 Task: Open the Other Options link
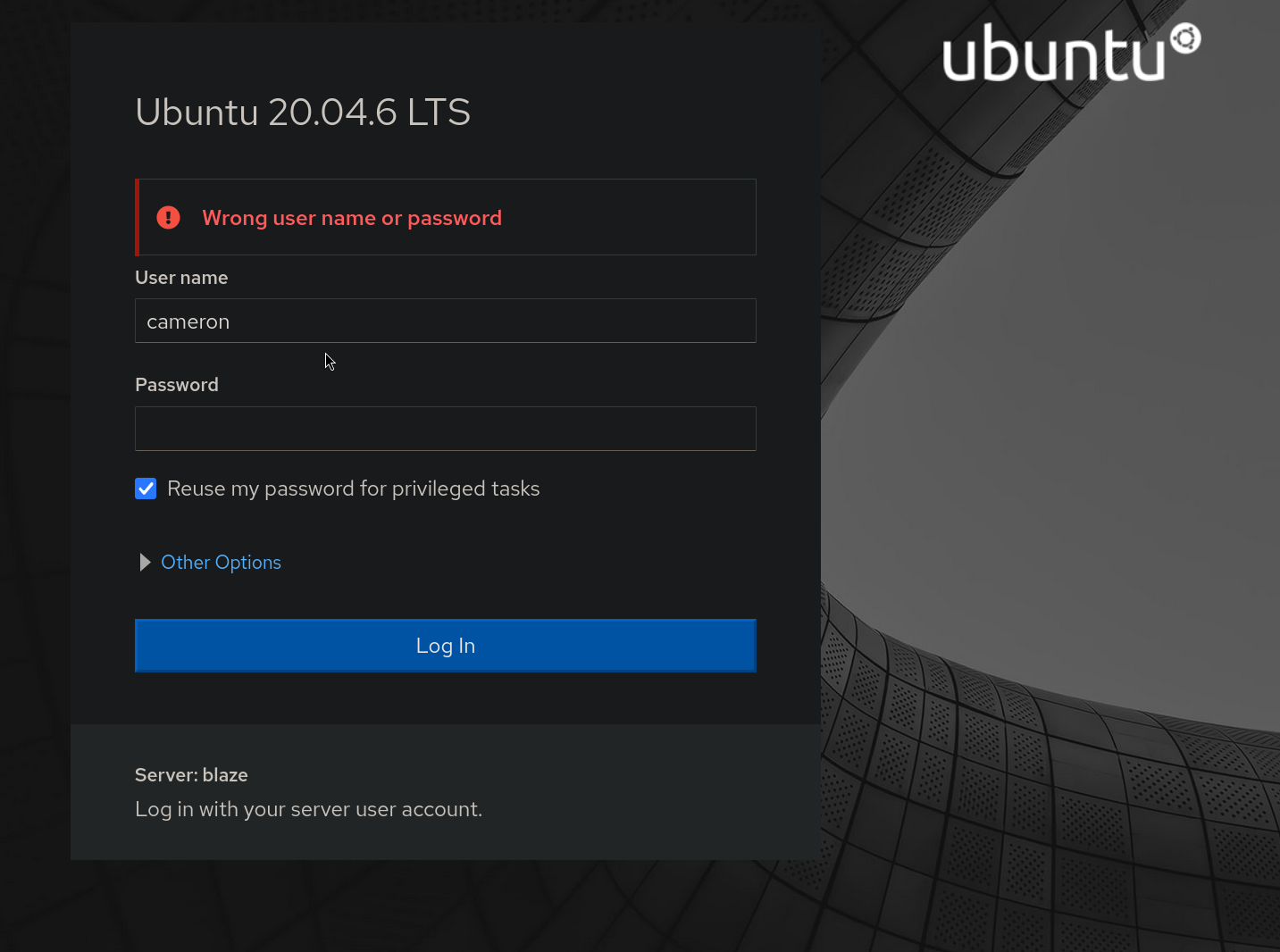[221, 563]
